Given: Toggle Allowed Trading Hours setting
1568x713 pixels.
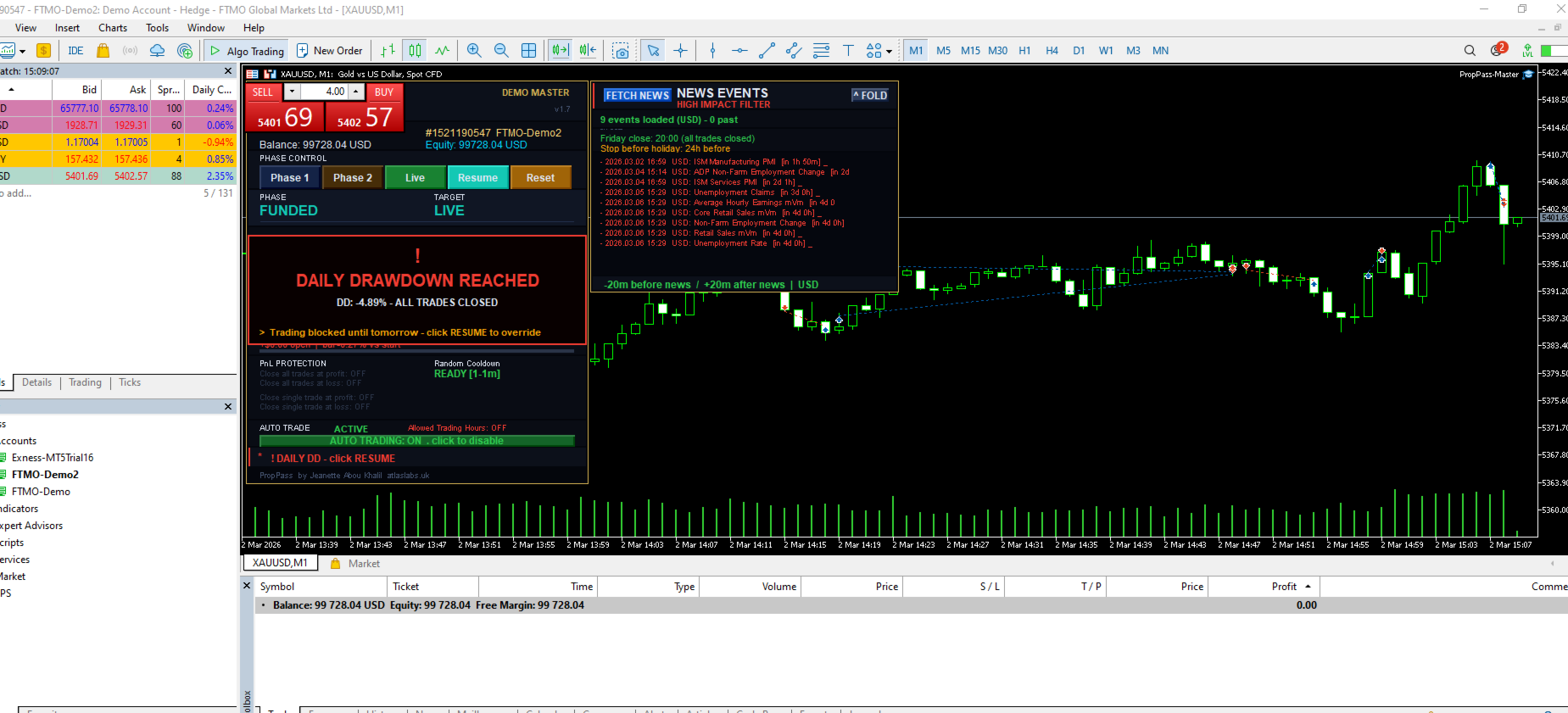Looking at the screenshot, I should point(457,428).
